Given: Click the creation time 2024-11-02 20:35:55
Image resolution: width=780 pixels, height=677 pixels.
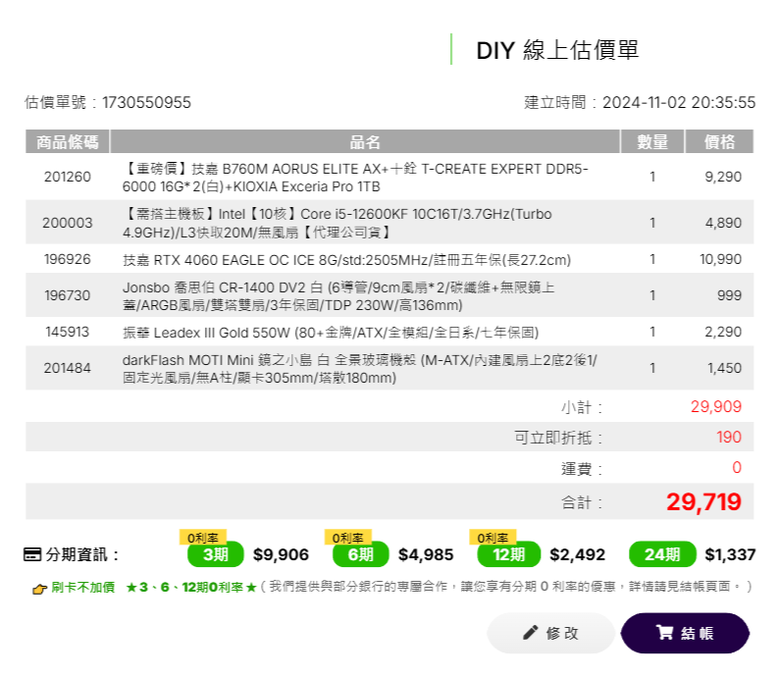Looking at the screenshot, I should (x=679, y=102).
